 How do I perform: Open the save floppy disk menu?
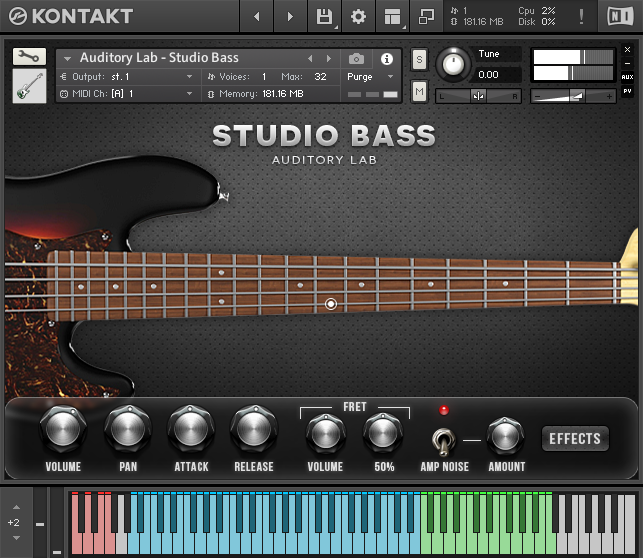[x=324, y=16]
